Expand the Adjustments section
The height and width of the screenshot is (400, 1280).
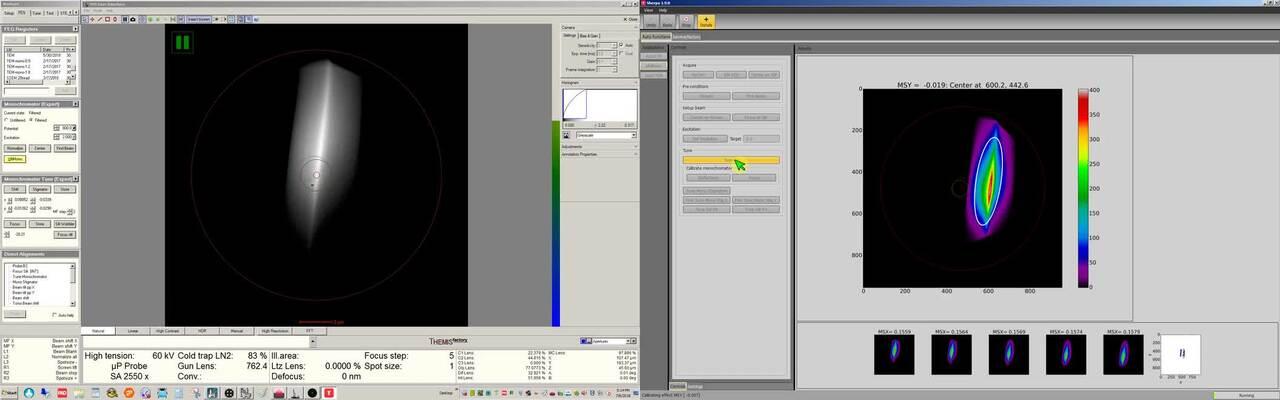tap(598, 146)
